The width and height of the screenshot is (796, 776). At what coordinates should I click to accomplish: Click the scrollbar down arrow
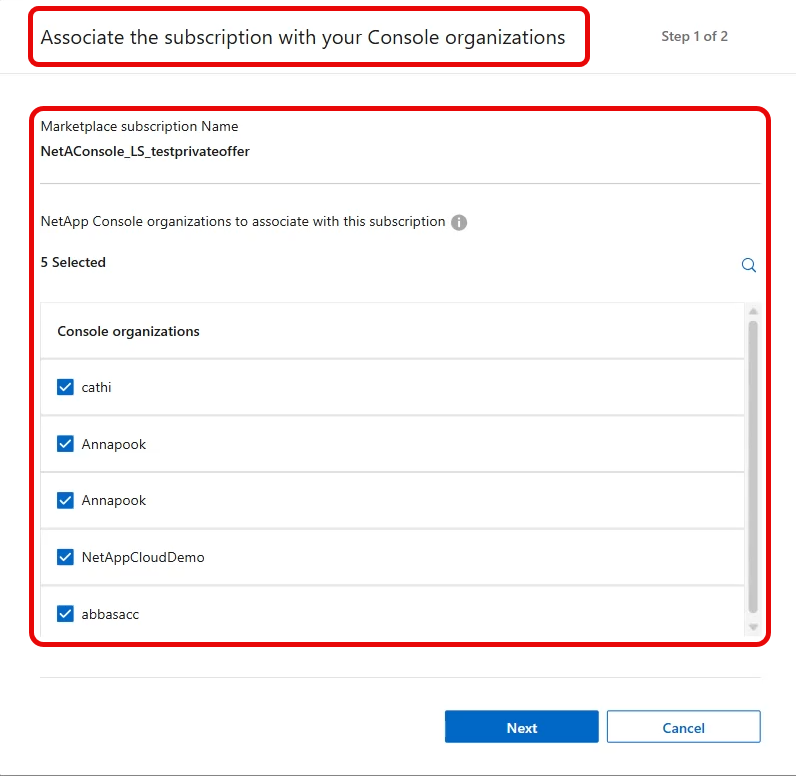point(753,627)
